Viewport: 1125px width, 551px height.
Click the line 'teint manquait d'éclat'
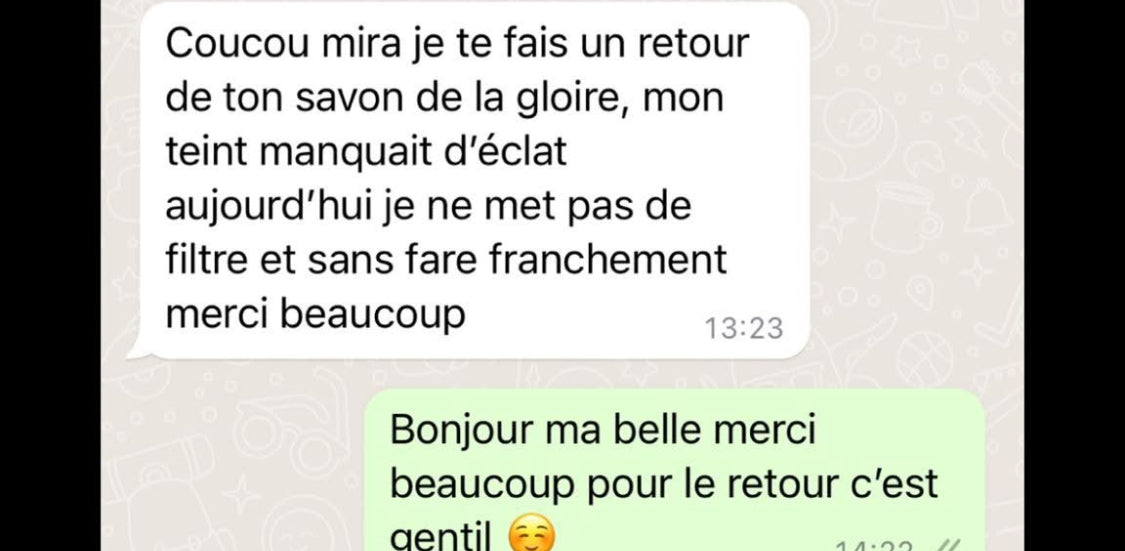coord(366,151)
